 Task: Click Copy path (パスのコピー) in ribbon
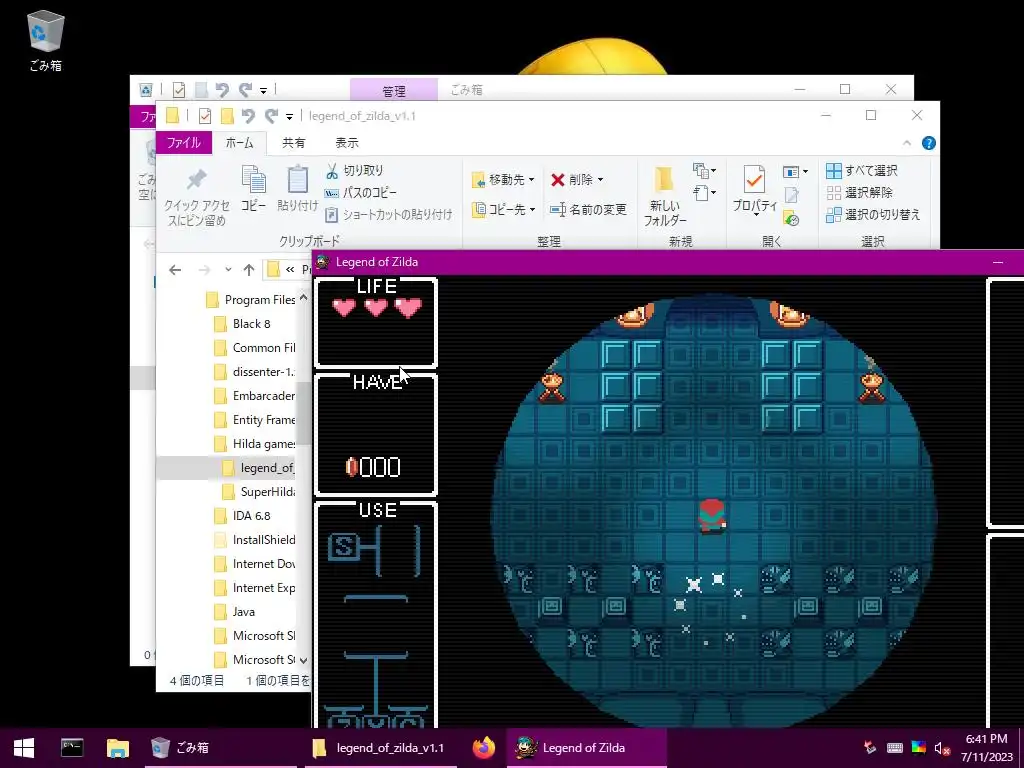pos(360,193)
